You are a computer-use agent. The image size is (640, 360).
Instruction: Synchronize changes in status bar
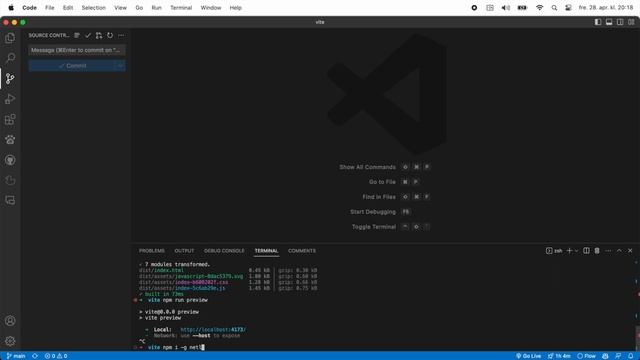[x=35, y=356]
